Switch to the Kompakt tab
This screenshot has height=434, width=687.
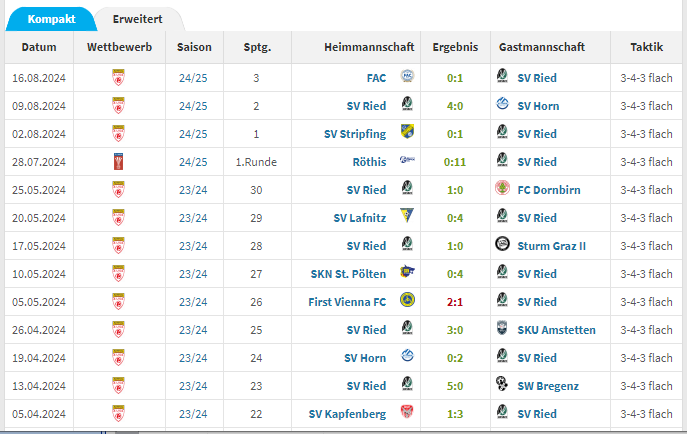coord(51,19)
